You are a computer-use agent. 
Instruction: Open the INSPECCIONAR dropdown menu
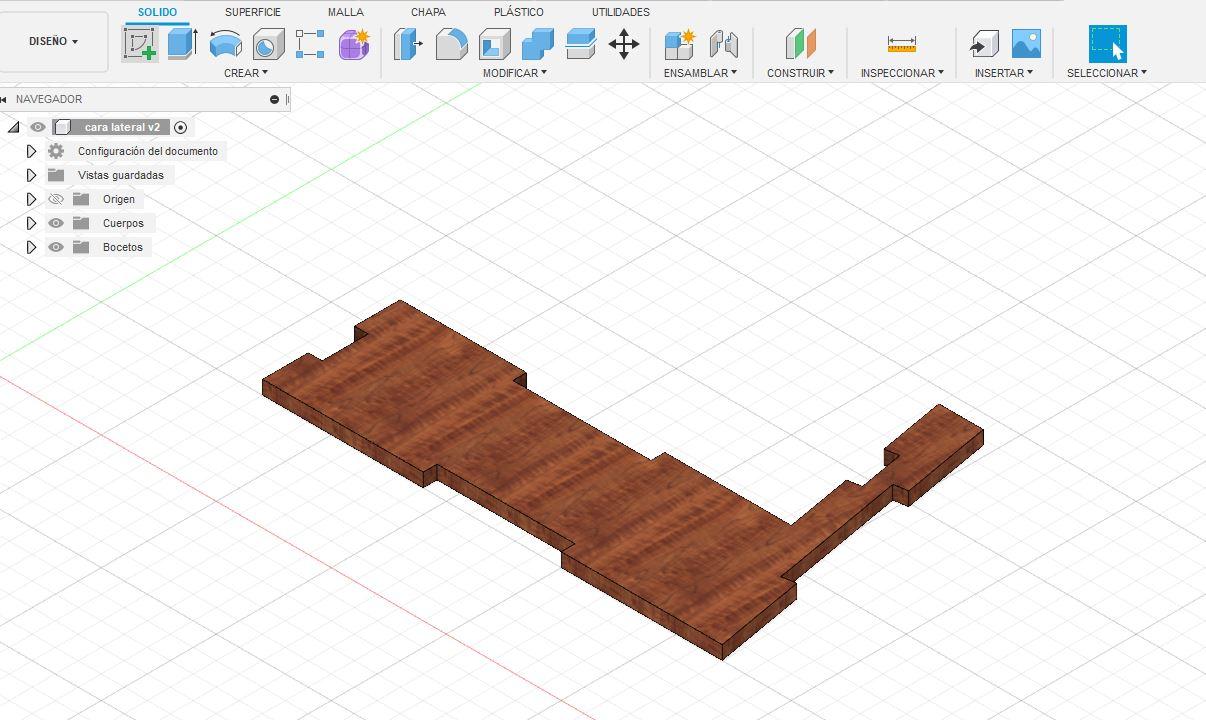[x=902, y=73]
